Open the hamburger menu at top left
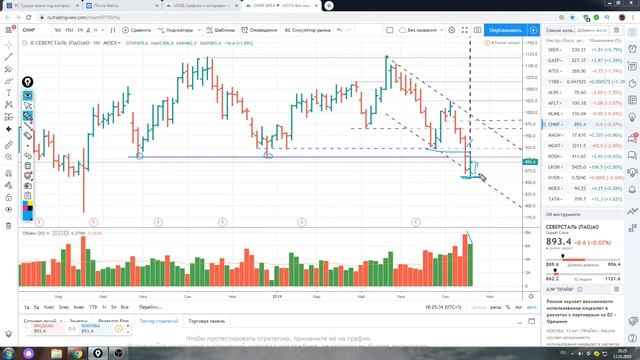This screenshot has width=640, height=360. tap(9, 30)
